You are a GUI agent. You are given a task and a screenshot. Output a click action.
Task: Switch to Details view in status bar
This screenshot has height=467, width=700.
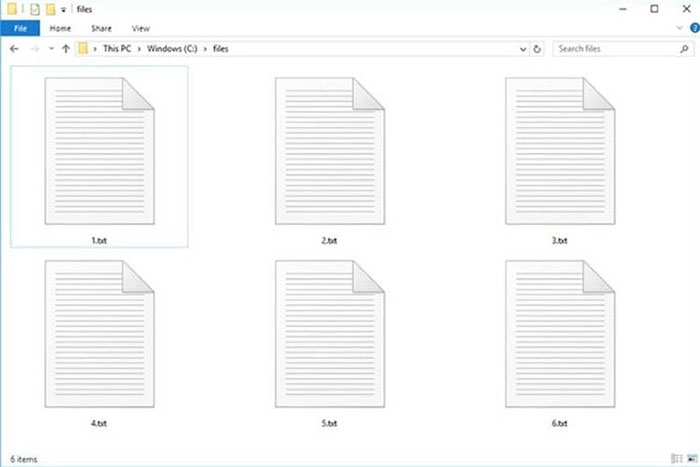(675, 458)
